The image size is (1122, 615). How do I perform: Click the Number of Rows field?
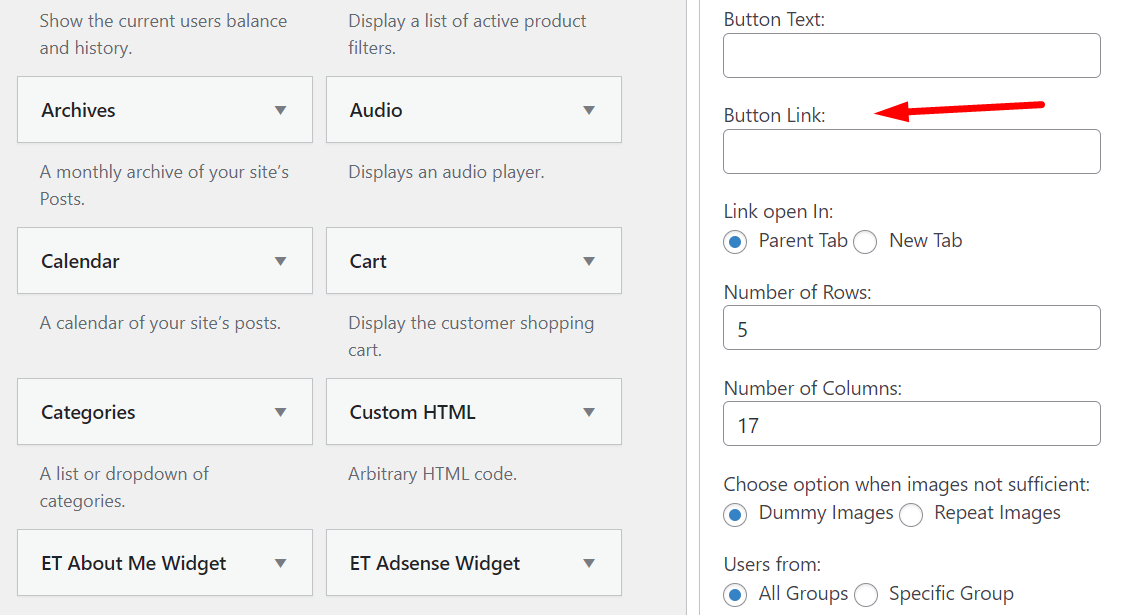pos(911,328)
